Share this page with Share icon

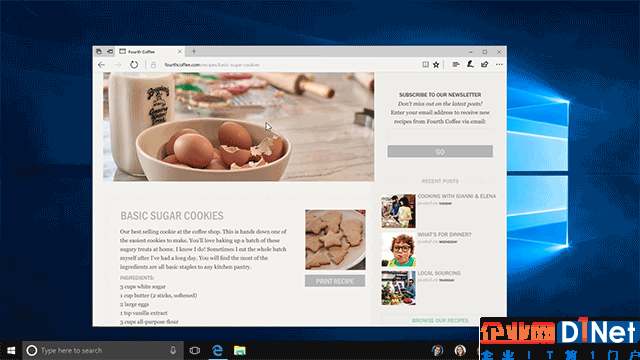click(x=484, y=64)
